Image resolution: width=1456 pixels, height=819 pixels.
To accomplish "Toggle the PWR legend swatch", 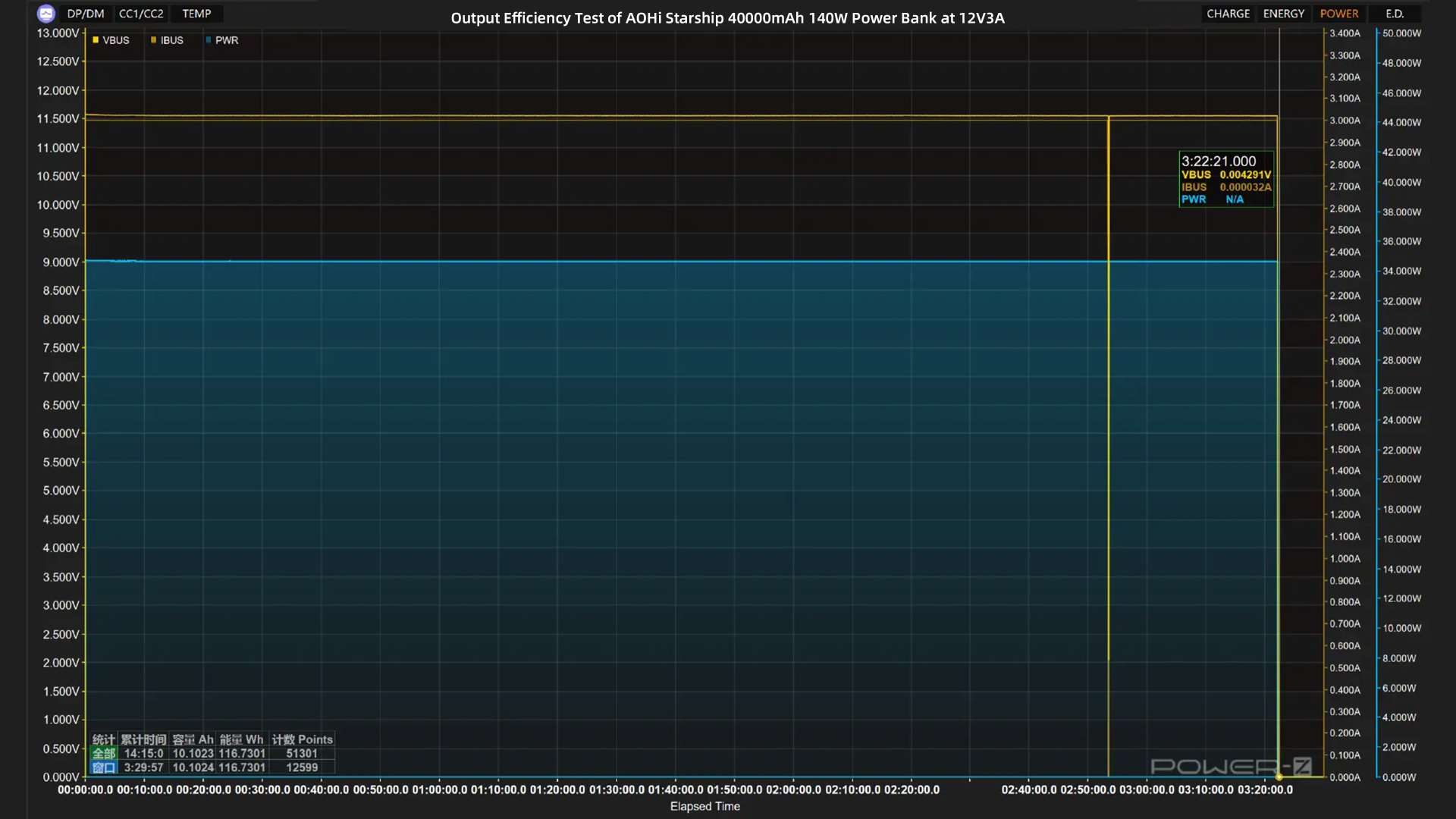I will pos(208,40).
